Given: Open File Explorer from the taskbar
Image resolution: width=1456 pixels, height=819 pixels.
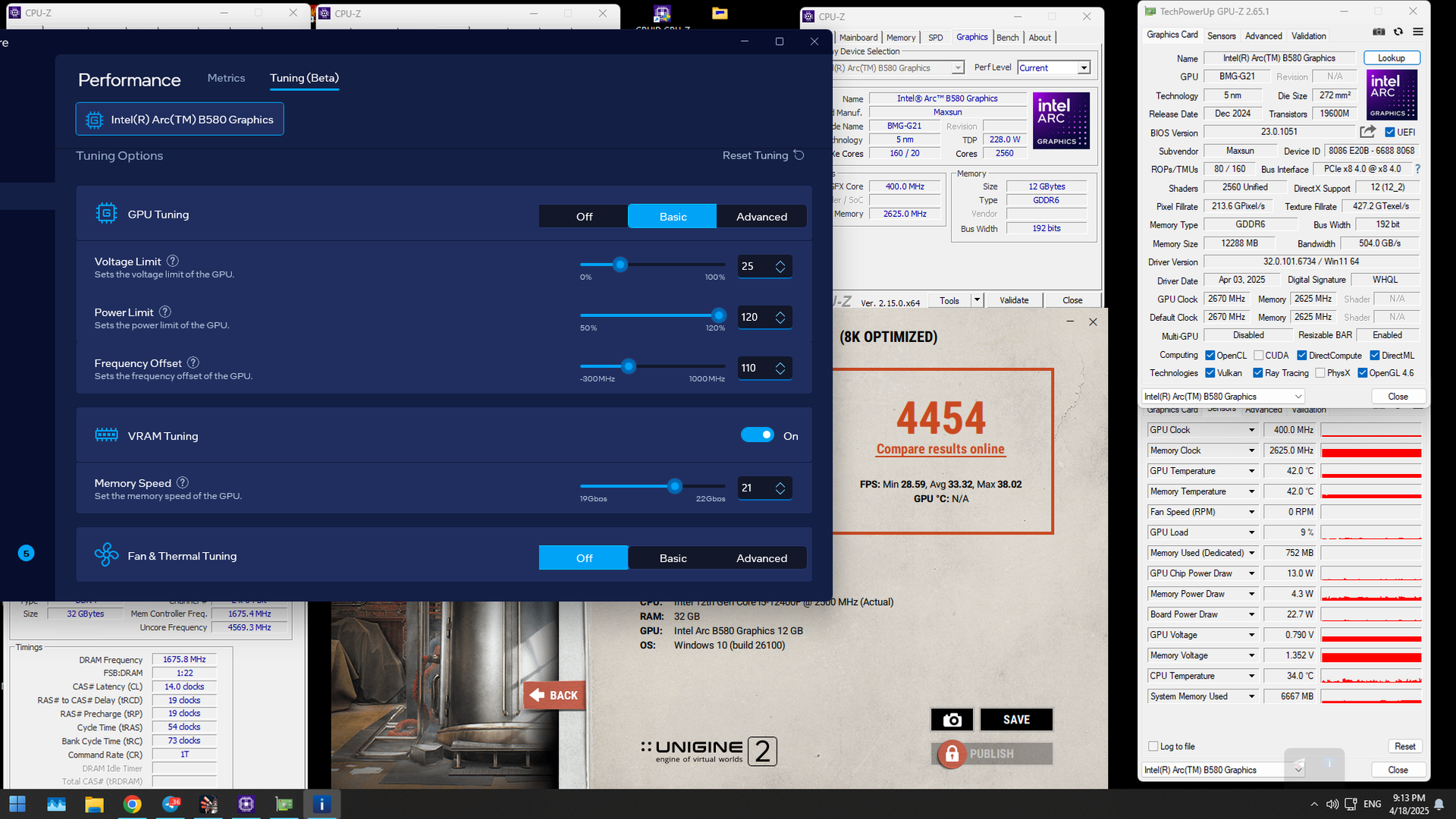Looking at the screenshot, I should point(94,804).
